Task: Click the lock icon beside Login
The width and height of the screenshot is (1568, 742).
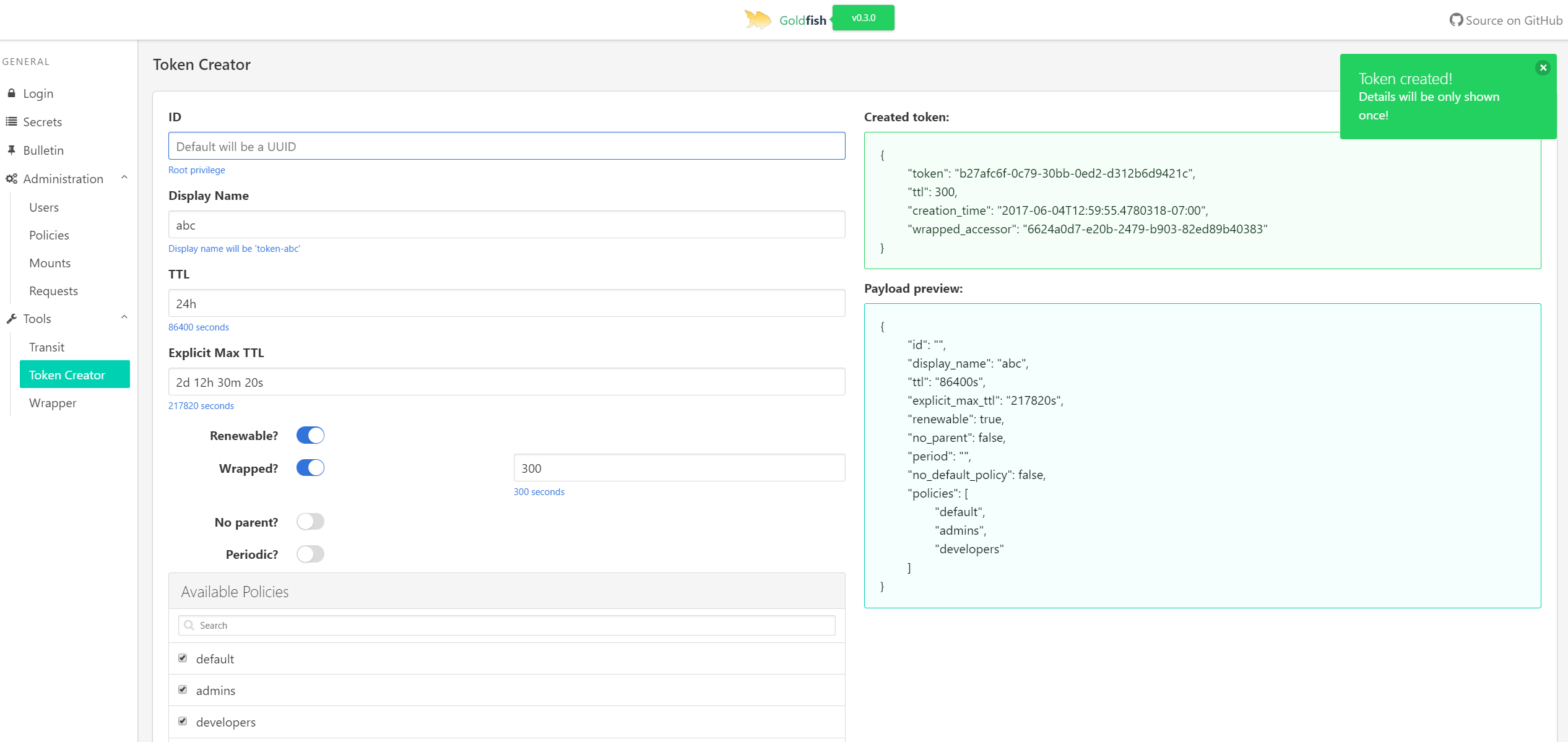Action: point(11,93)
